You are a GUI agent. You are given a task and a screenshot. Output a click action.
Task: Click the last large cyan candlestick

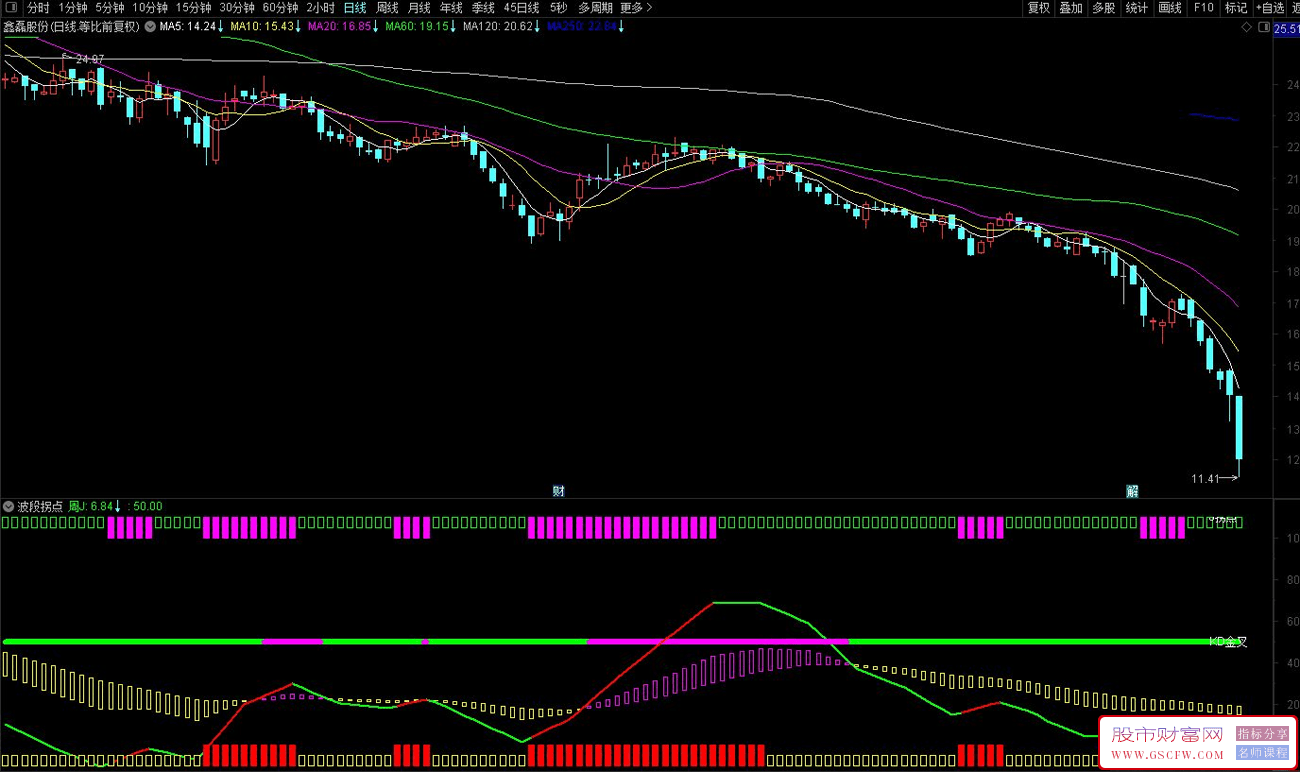coord(1239,428)
